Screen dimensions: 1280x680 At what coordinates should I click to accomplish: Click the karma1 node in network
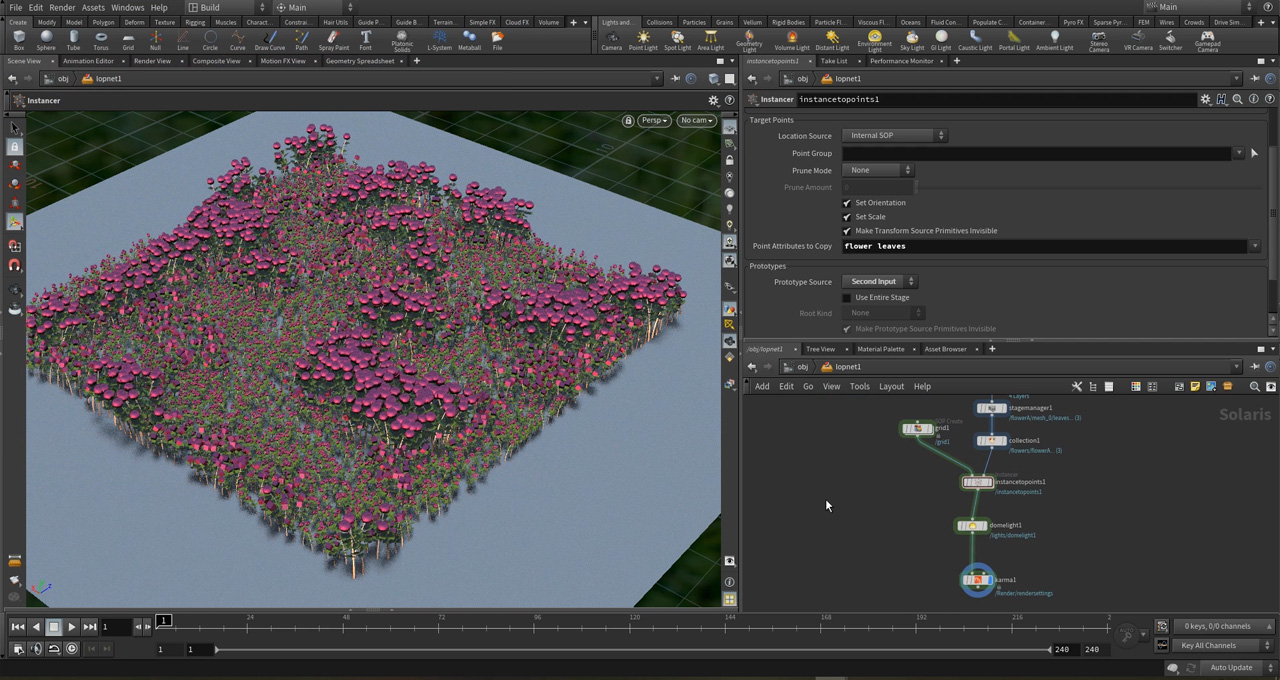point(978,580)
